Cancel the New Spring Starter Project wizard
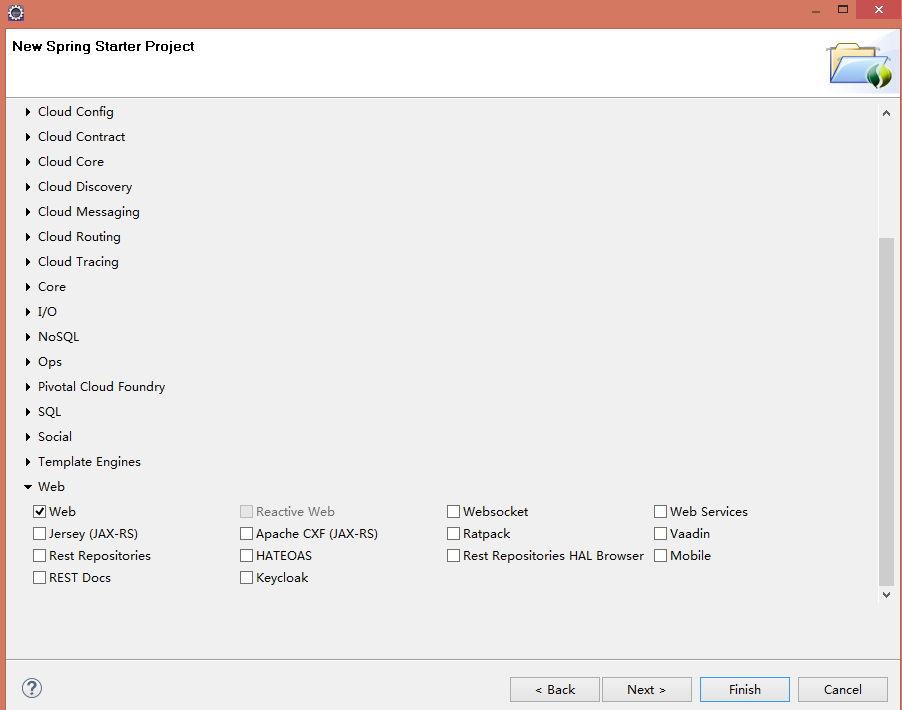 click(x=842, y=689)
